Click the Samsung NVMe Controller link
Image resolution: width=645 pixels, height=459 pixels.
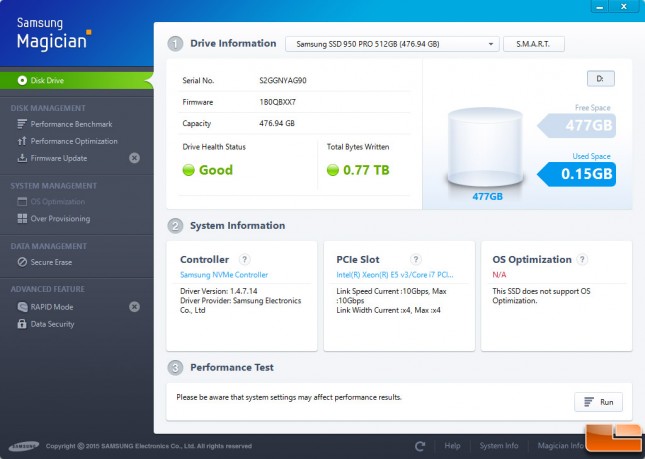click(224, 275)
